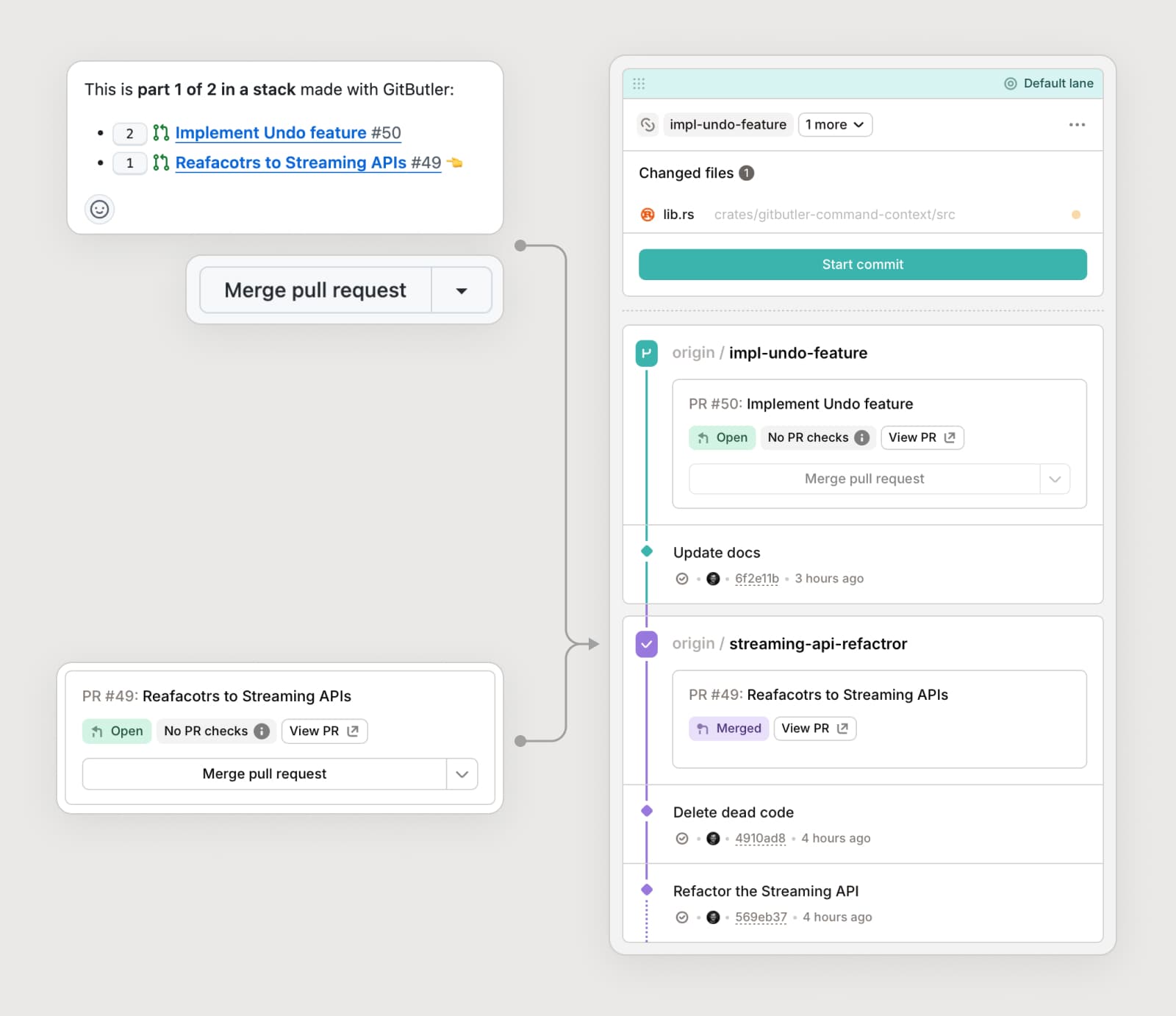Screen dimensions: 1176x1016
Task: Click the lib.rs Rust file icon
Action: [648, 215]
